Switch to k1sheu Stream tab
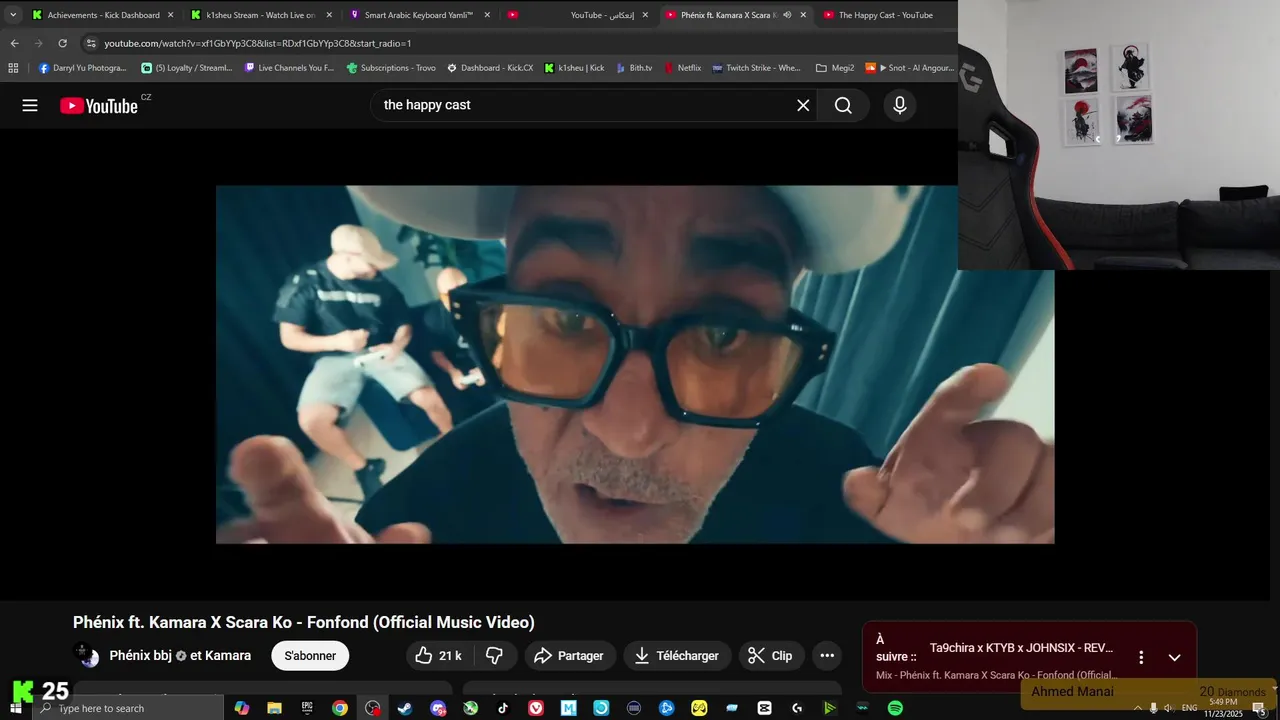This screenshot has width=1280, height=720. click(x=262, y=15)
